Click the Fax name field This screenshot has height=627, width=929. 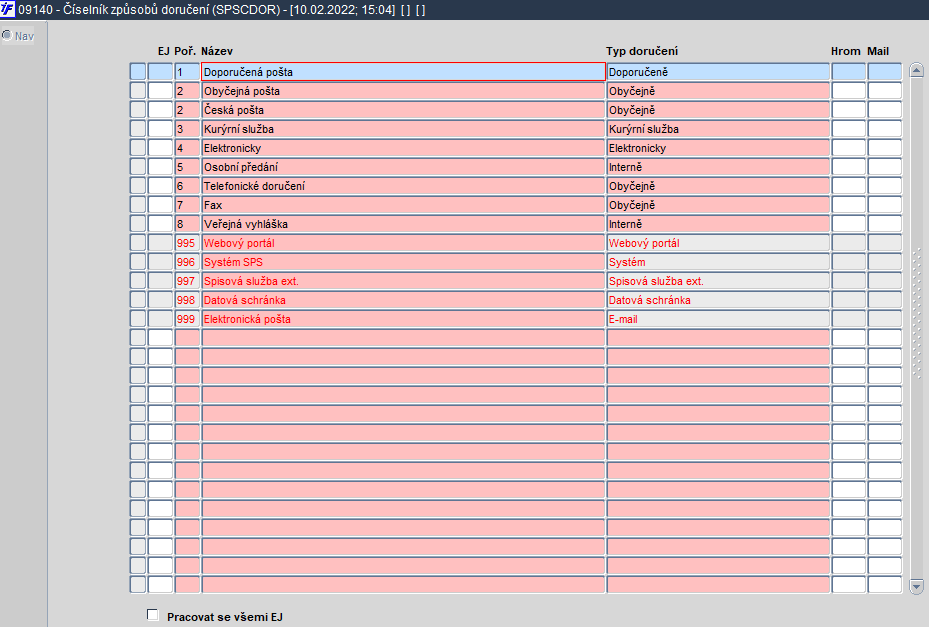[403, 204]
